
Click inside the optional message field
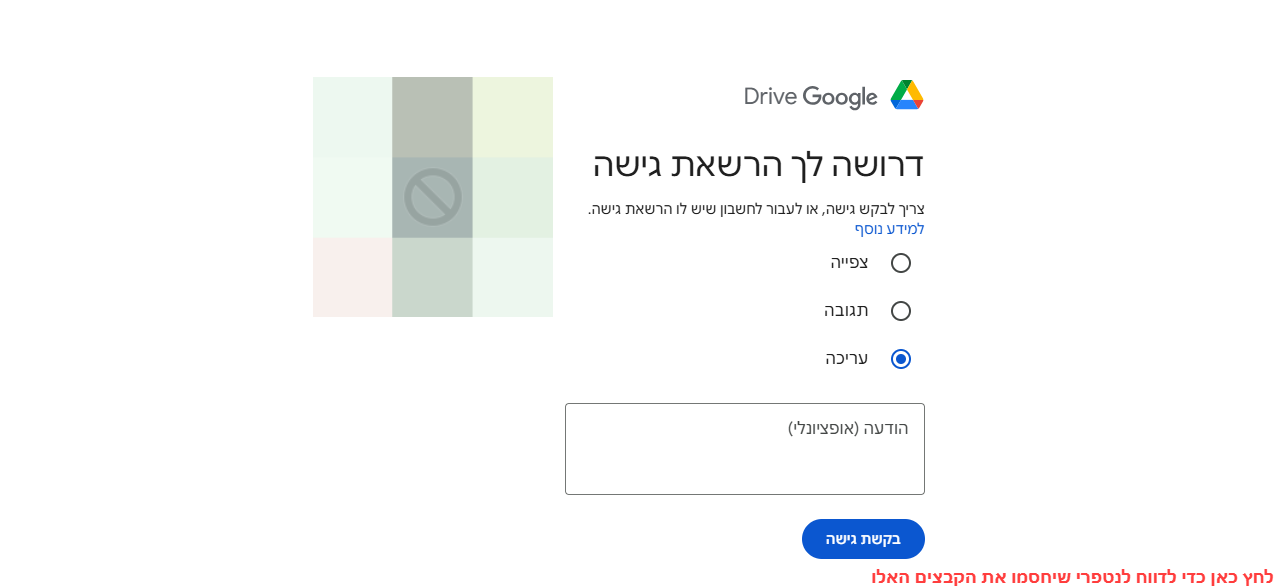click(x=744, y=448)
